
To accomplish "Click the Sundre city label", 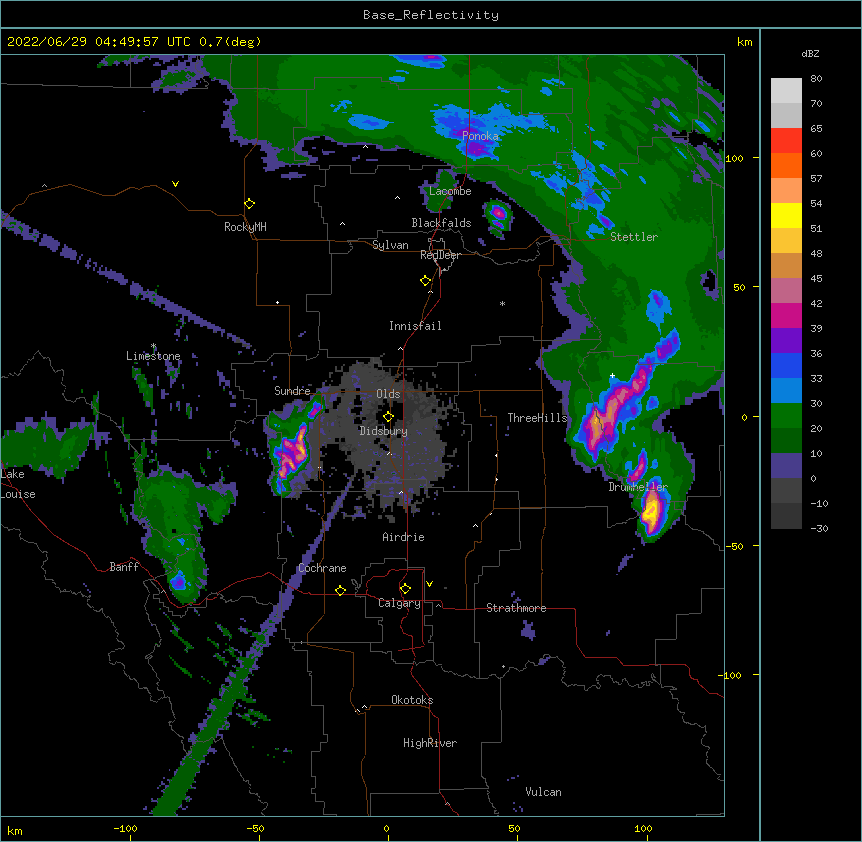I will click(292, 391).
